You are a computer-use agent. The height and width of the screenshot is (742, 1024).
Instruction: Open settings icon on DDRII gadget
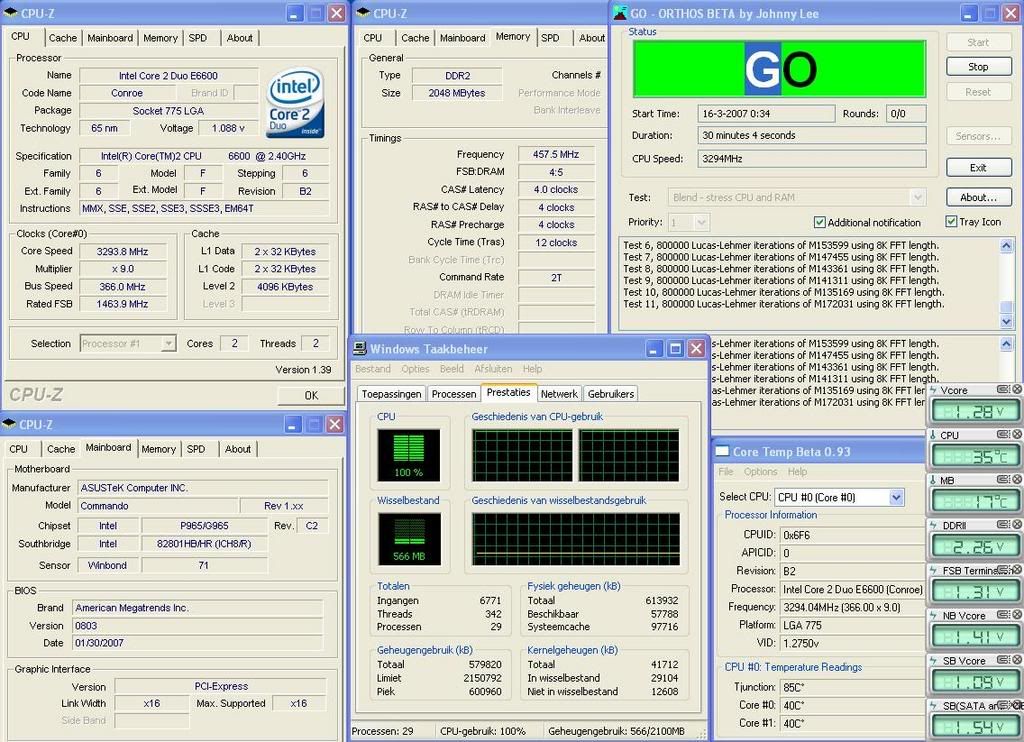[x=1004, y=524]
